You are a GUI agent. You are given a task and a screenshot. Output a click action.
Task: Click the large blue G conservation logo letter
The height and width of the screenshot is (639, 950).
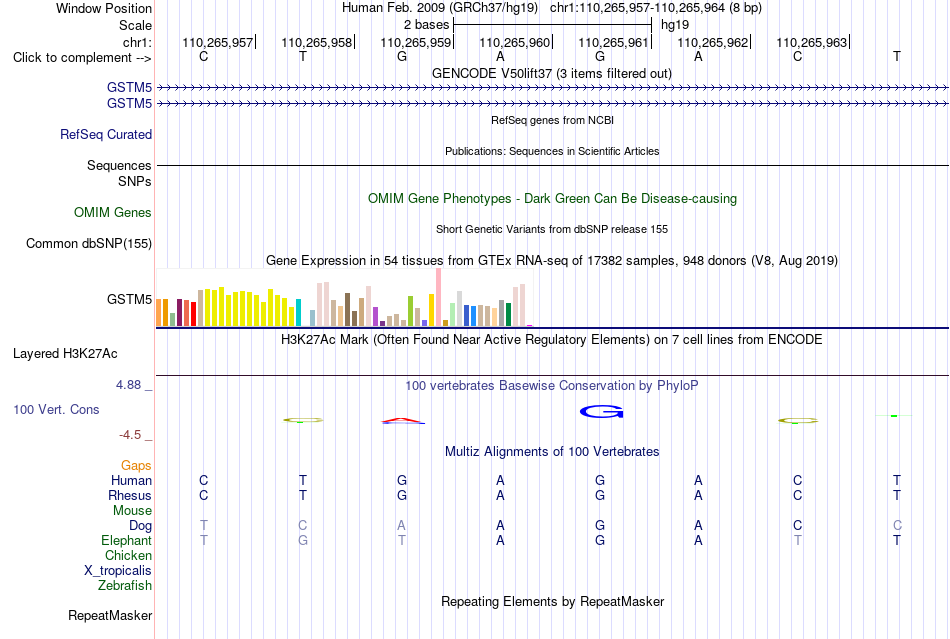(602, 412)
